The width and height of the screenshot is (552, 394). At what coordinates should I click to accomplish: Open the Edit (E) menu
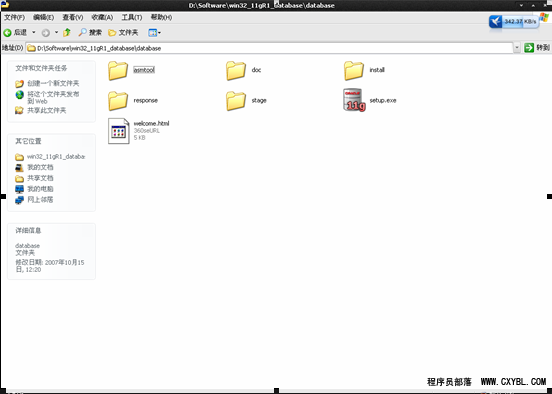44,17
